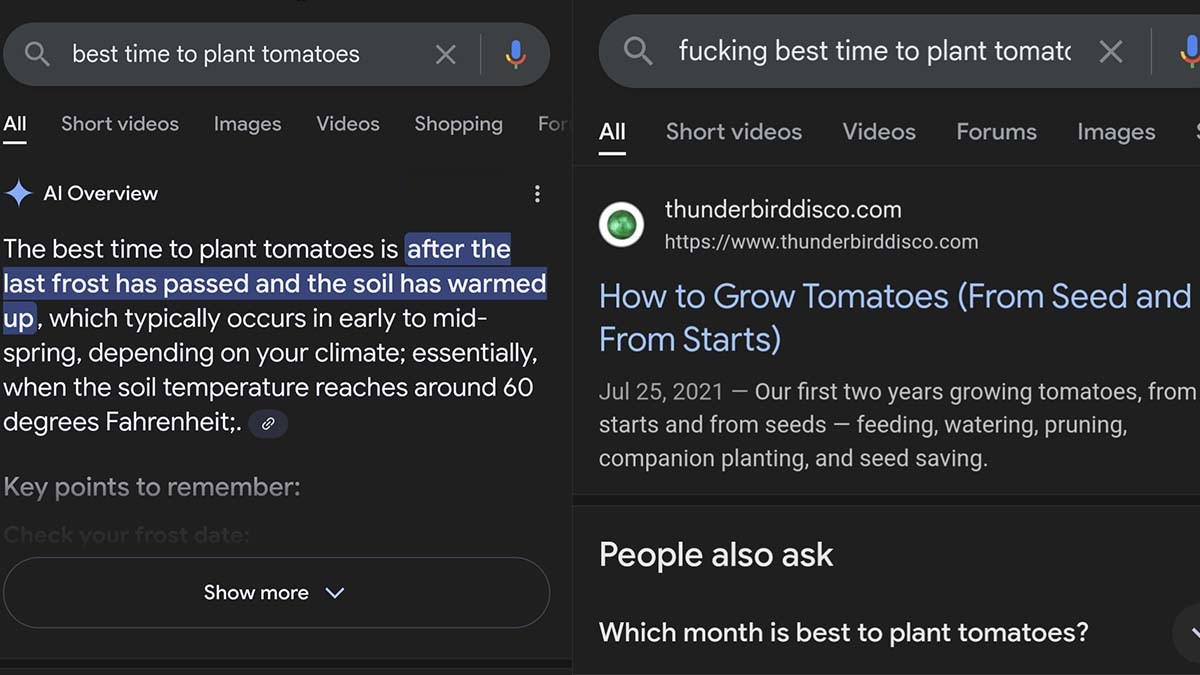Open AI Overview three-dot options menu
This screenshot has height=675, width=1200.
[537, 194]
